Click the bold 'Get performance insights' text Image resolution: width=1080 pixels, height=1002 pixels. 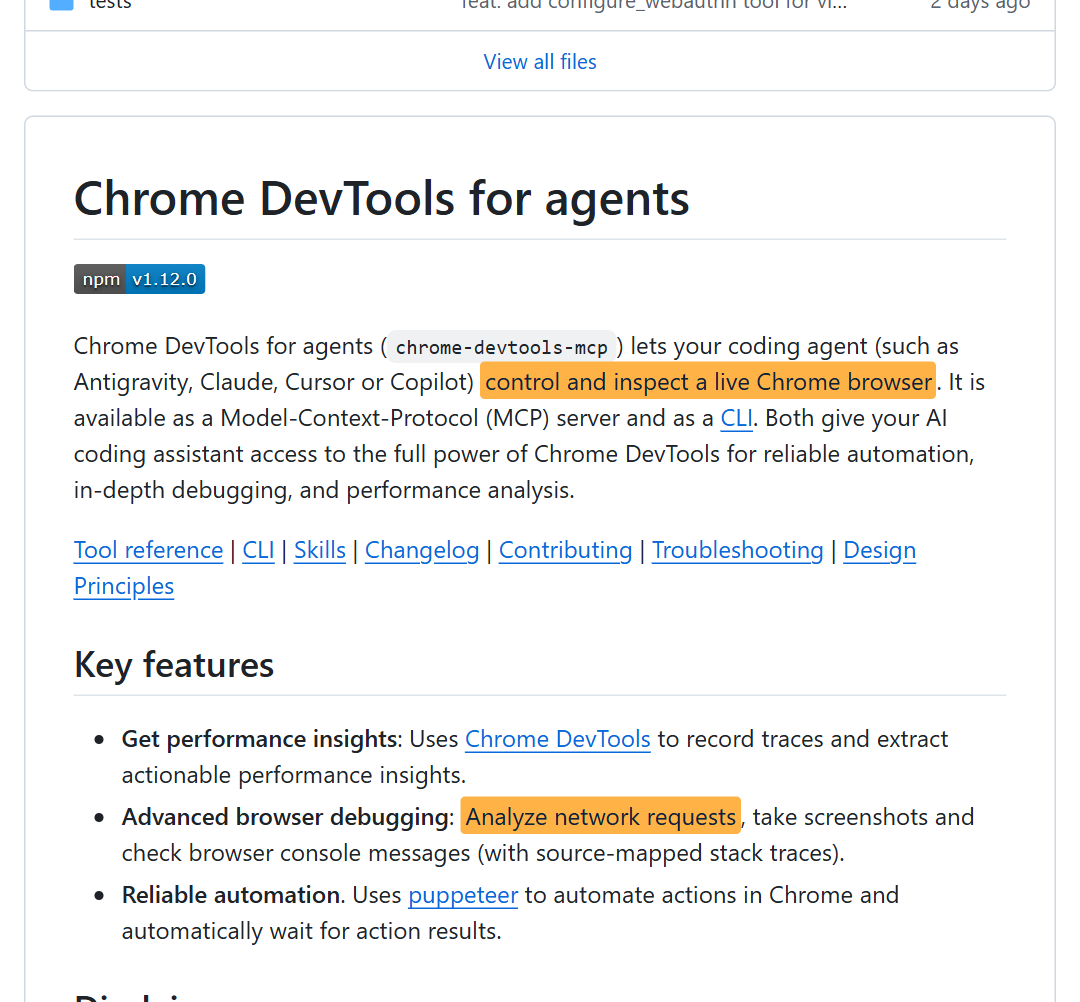[260, 739]
